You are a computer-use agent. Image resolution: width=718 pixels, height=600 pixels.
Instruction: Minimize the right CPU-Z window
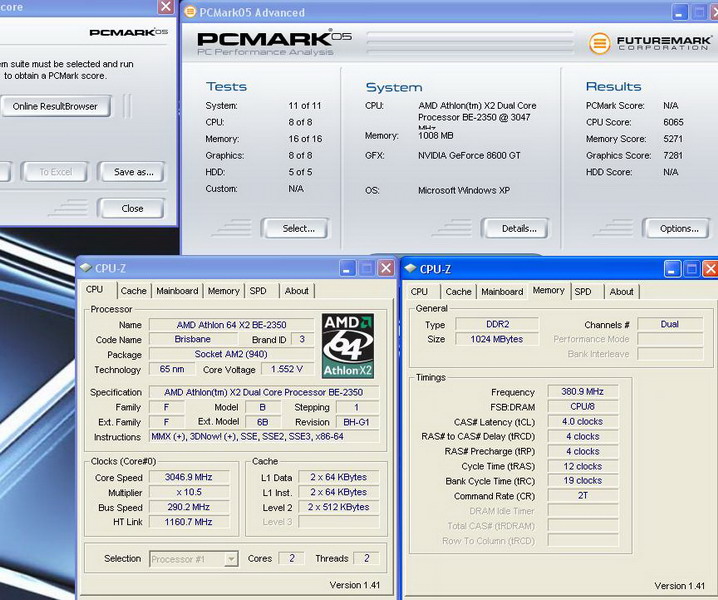pyautogui.click(x=672, y=269)
